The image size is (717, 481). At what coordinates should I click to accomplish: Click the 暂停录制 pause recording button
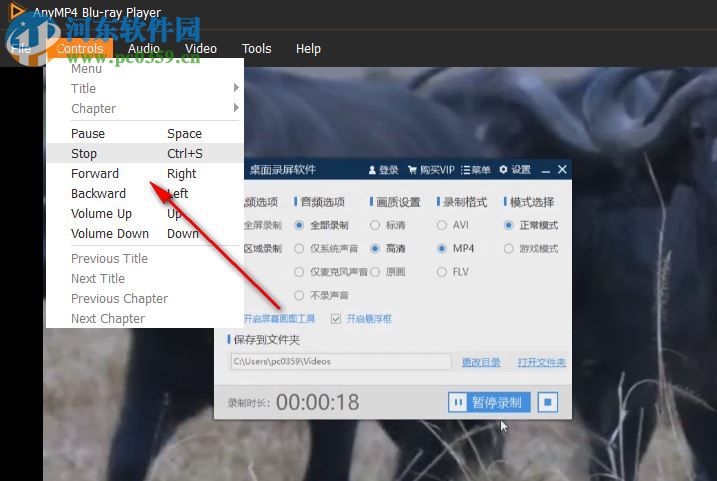pyautogui.click(x=489, y=402)
